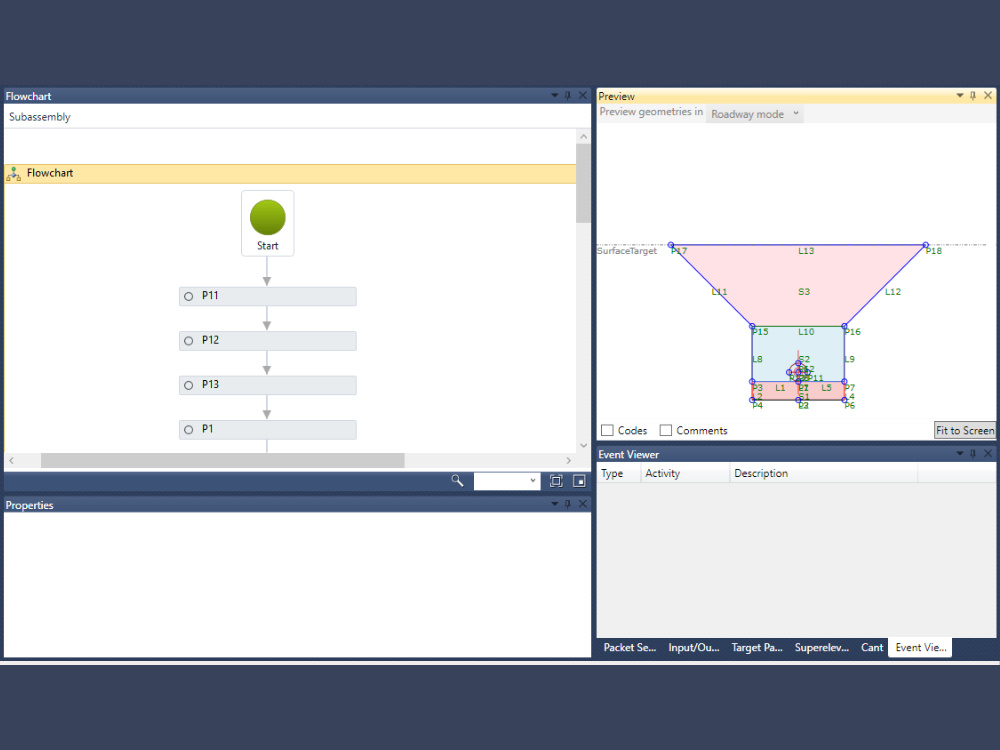
Task: Select the Flowchart hierarchy icon in header
Action: click(13, 173)
